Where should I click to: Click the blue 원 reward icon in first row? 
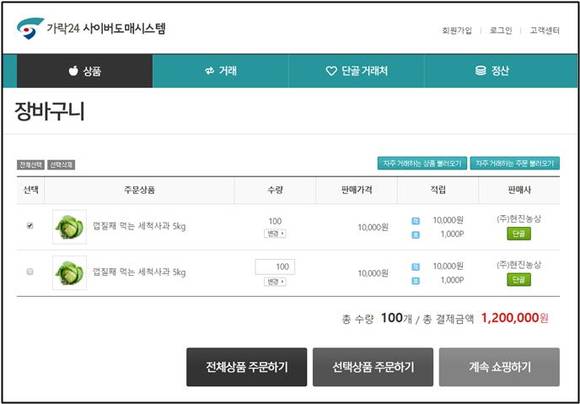[416, 221]
